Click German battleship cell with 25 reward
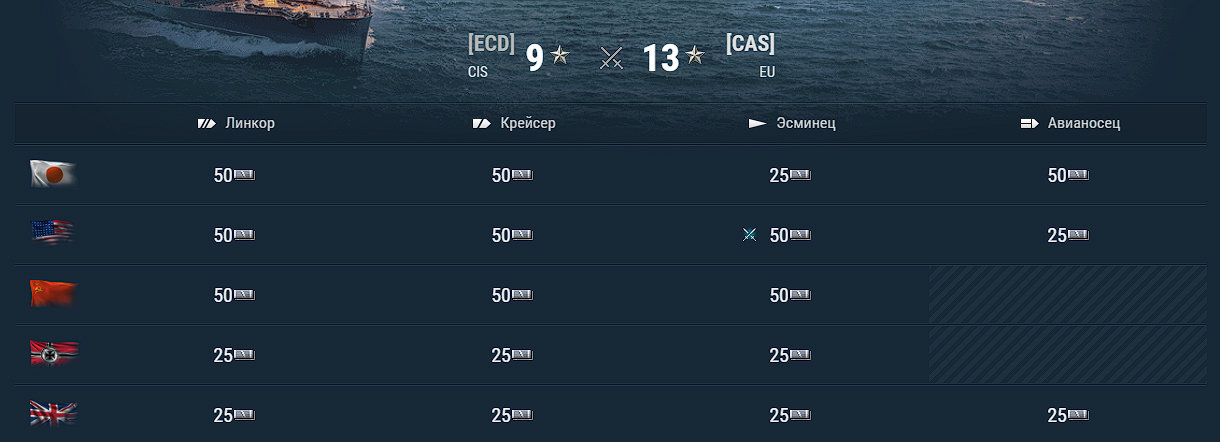 tap(234, 355)
